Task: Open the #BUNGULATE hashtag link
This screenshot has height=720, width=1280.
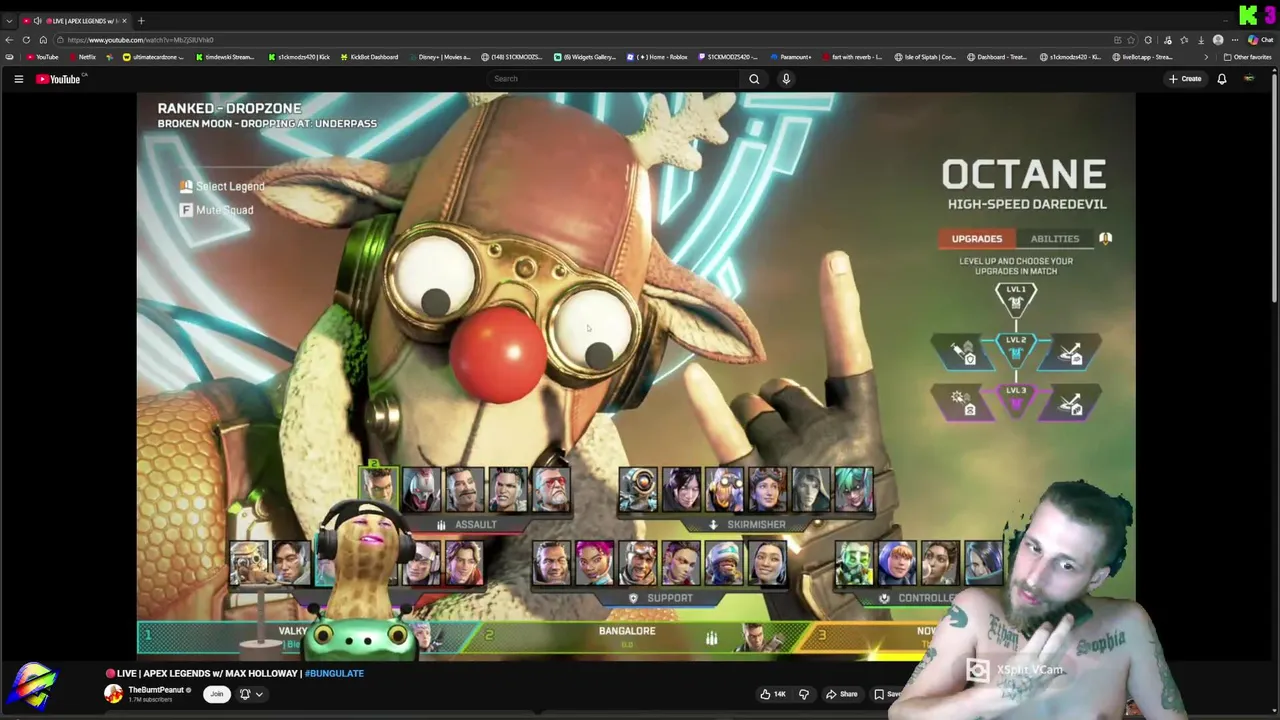Action: [334, 673]
